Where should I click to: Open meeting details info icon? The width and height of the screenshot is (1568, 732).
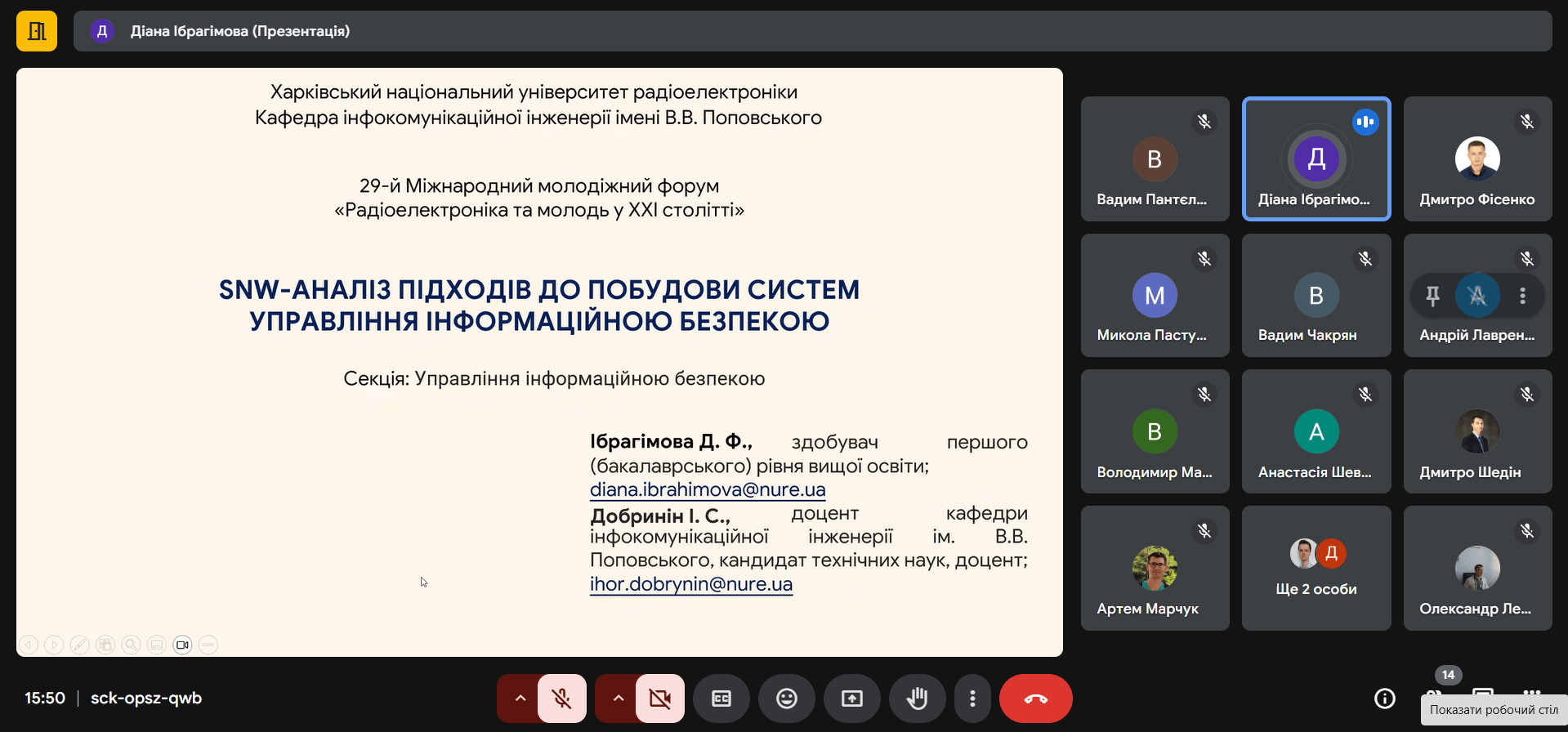point(1385,699)
